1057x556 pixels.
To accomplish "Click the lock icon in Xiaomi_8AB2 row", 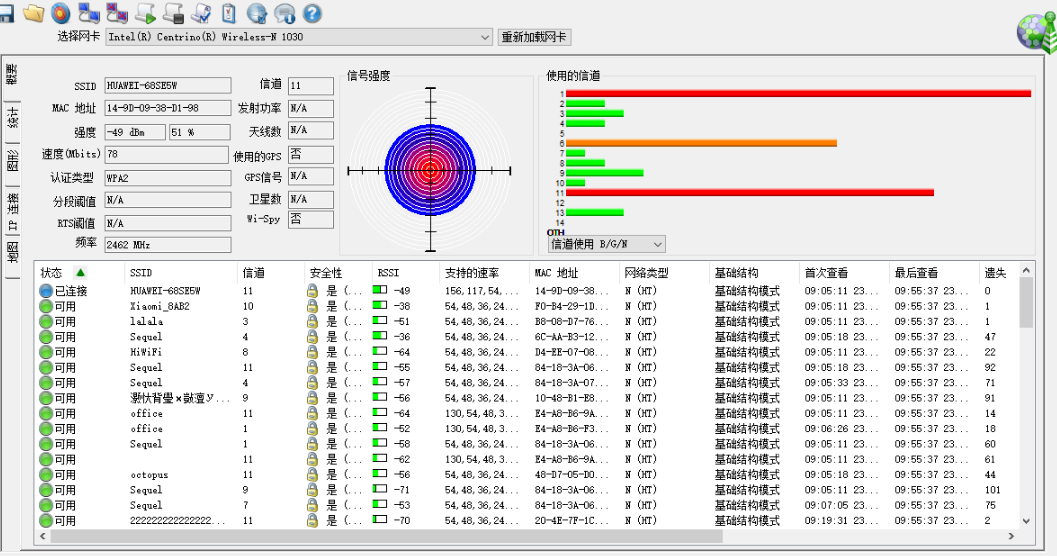I will (x=312, y=307).
